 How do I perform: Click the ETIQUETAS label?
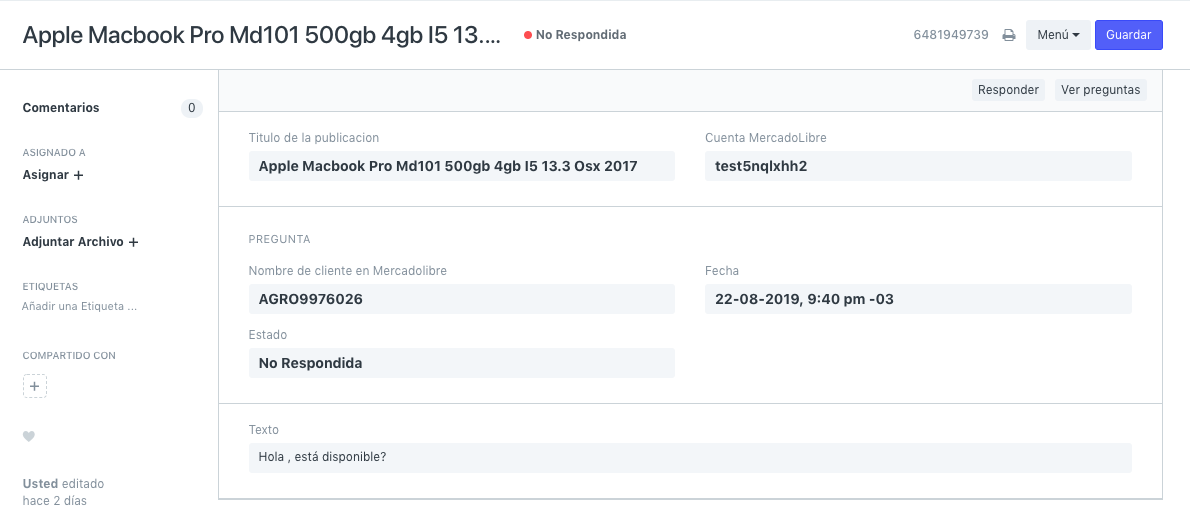tap(50, 286)
